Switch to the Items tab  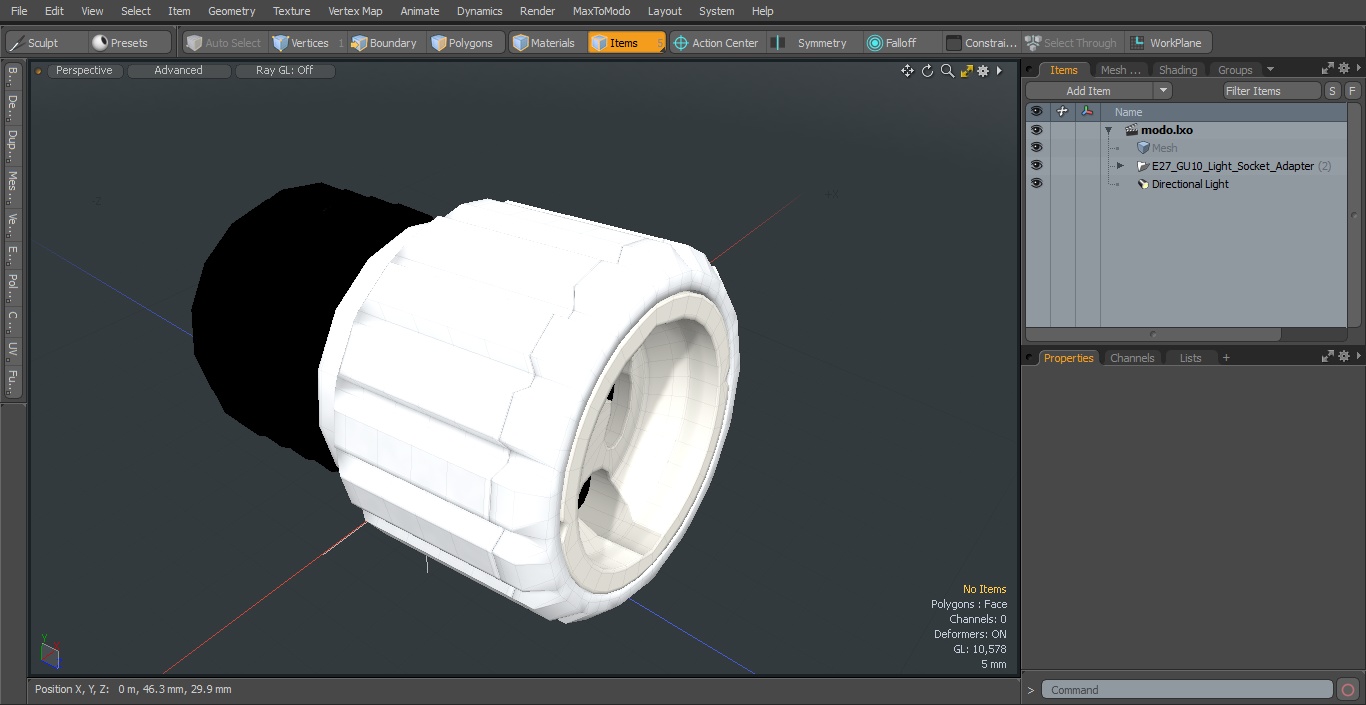pos(1064,70)
